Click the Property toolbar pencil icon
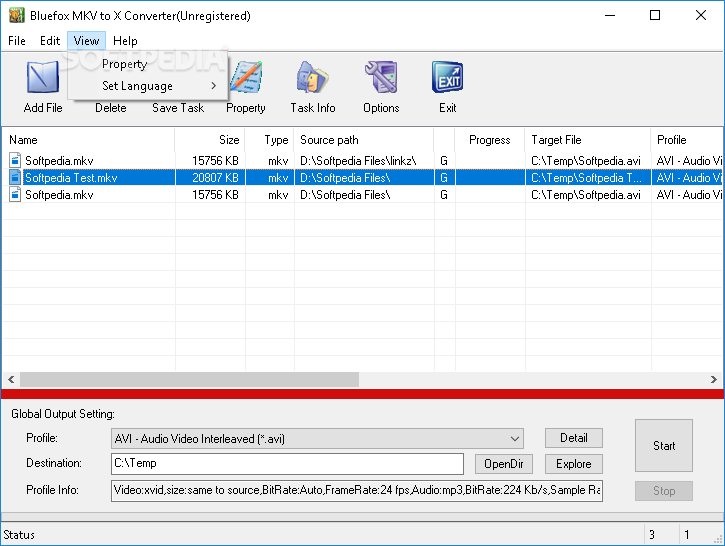The image size is (725, 546). pyautogui.click(x=246, y=77)
